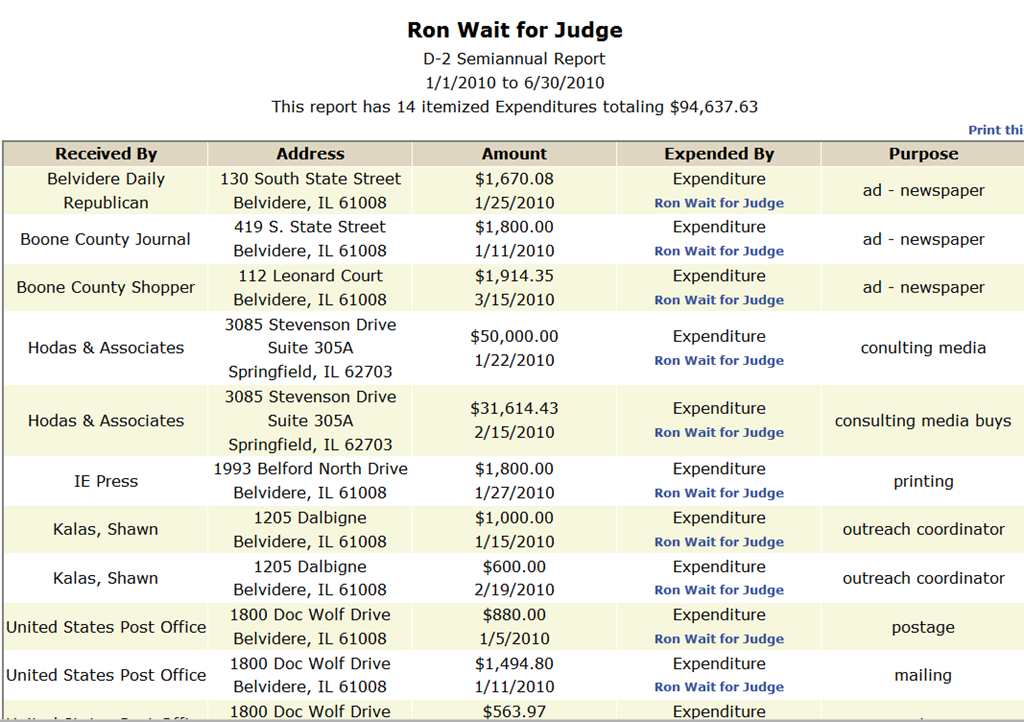Open Ron Wait link in Boone County Shopper row
The width and height of the screenshot is (1024, 722).
pos(719,300)
